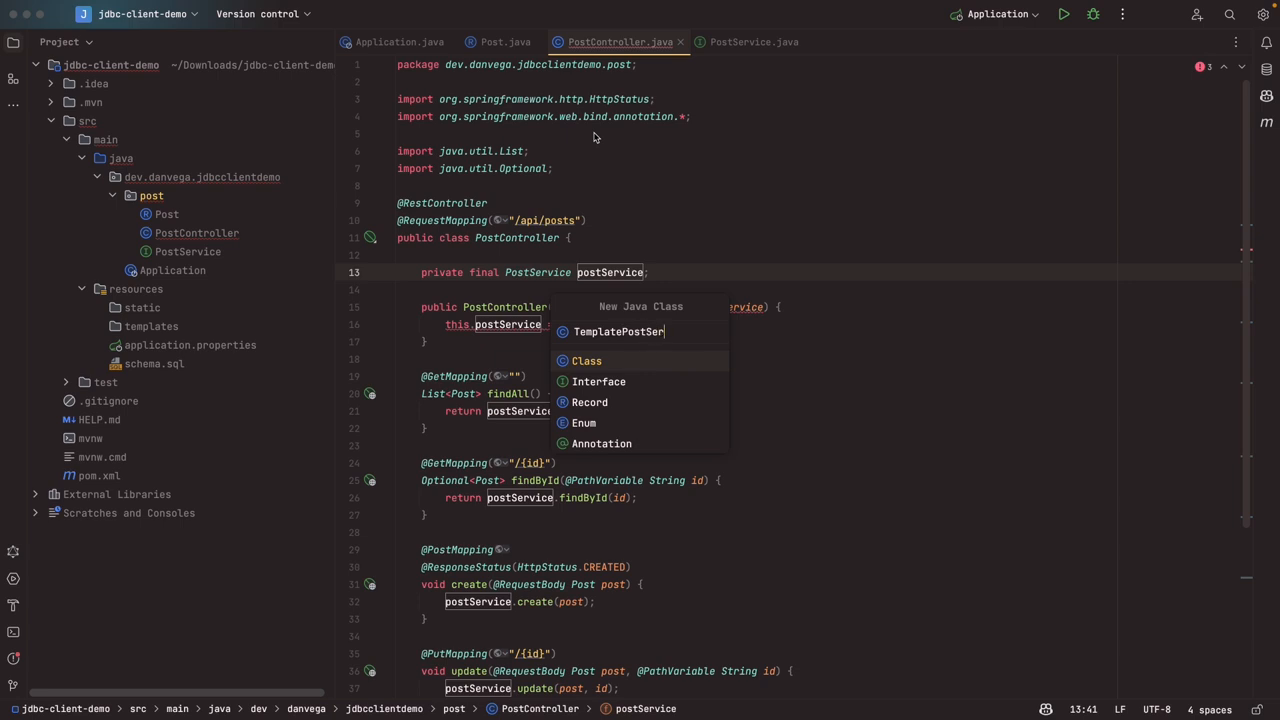Viewport: 1280px width, 720px height.
Task: Expand External Libraries node
Action: [36, 494]
